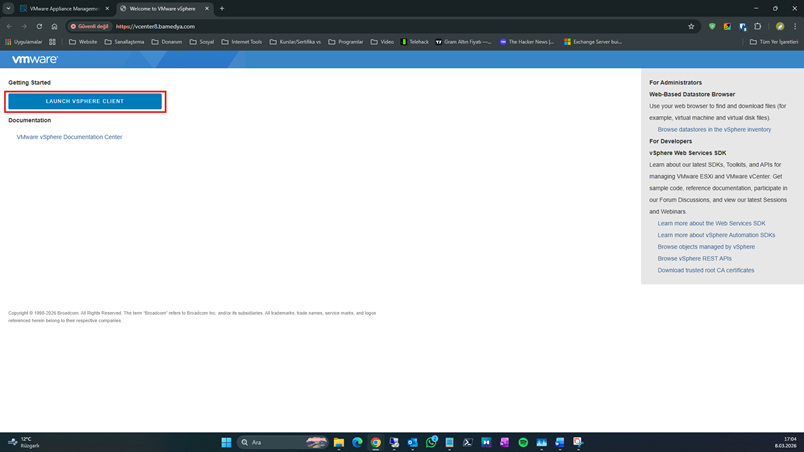Go to the browser home icon
This screenshot has width=804, height=452.
coord(54,26)
